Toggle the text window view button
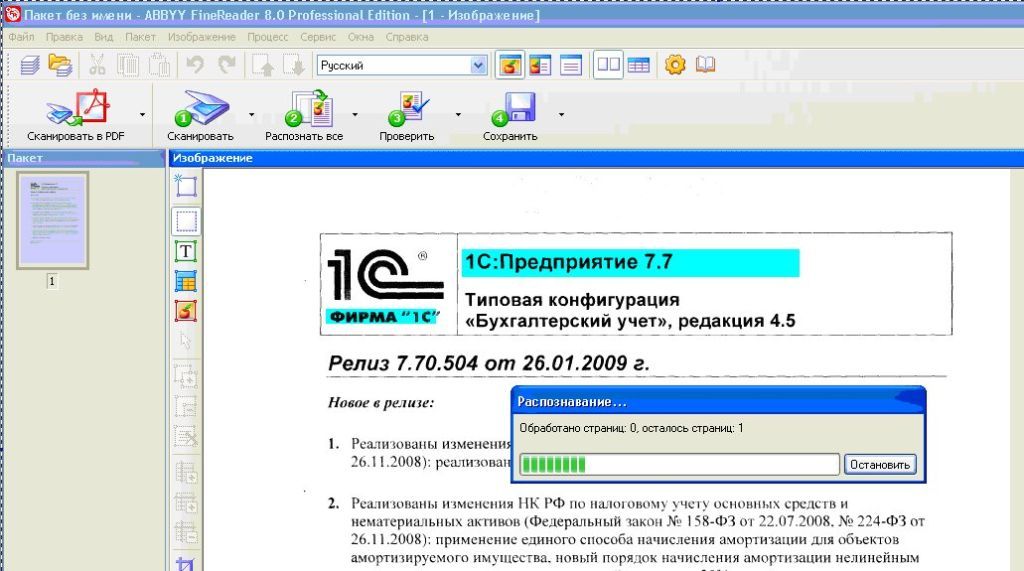Image resolution: width=1024 pixels, height=571 pixels. (x=571, y=65)
